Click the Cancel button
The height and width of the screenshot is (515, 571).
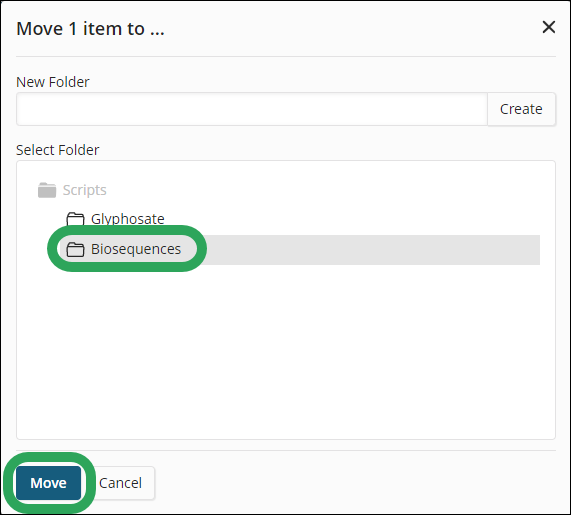click(x=120, y=483)
